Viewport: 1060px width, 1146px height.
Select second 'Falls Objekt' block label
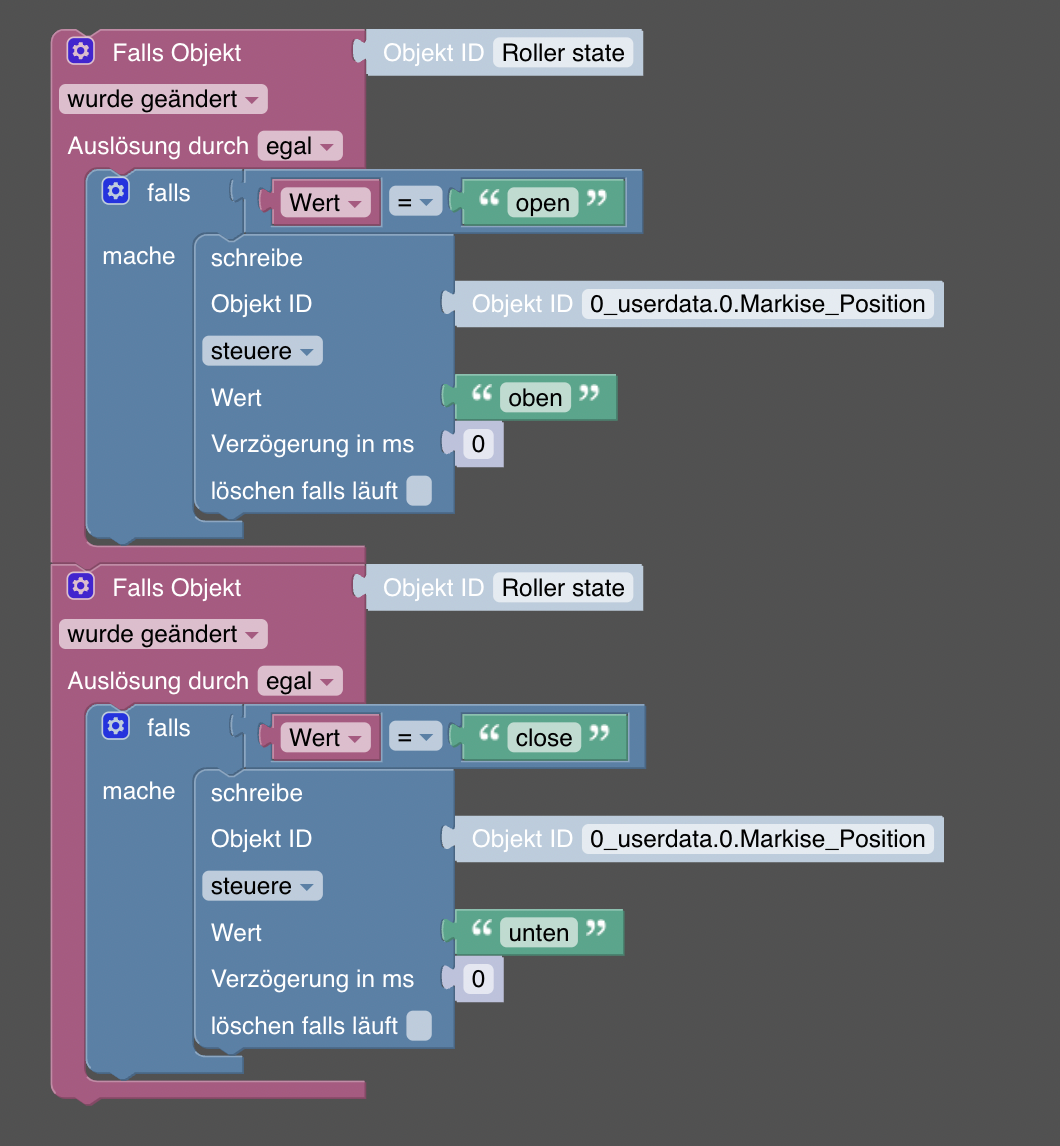[176, 588]
